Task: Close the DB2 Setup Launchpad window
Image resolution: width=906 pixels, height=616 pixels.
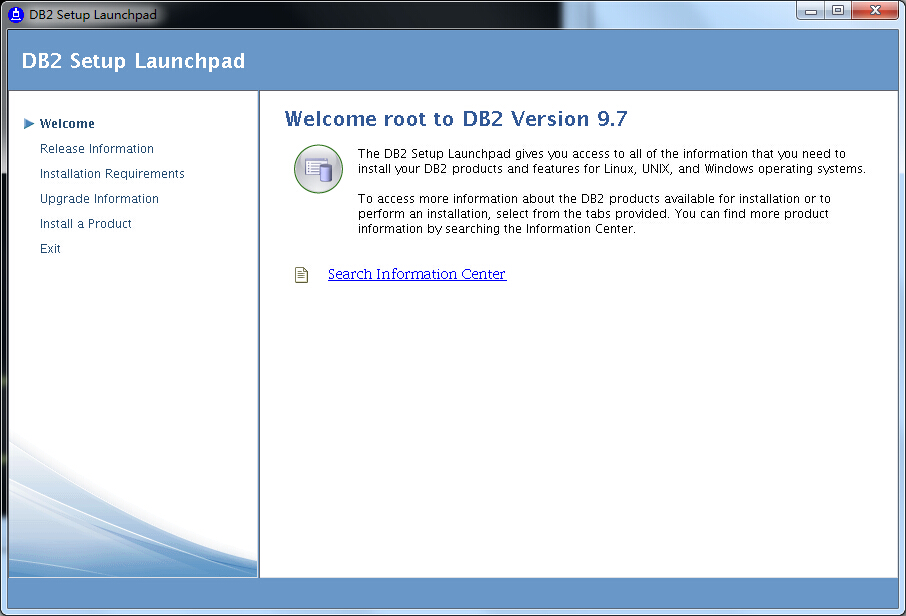Action: (x=875, y=10)
